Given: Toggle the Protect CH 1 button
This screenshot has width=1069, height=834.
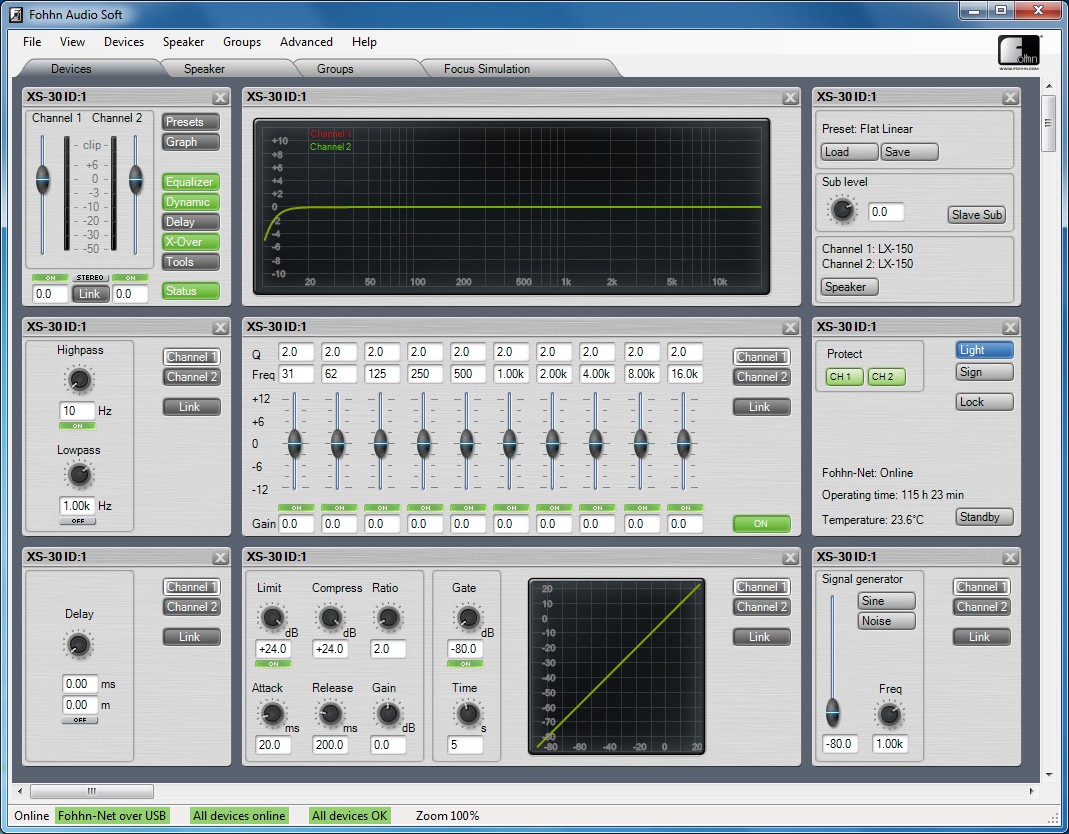Looking at the screenshot, I should tap(844, 376).
